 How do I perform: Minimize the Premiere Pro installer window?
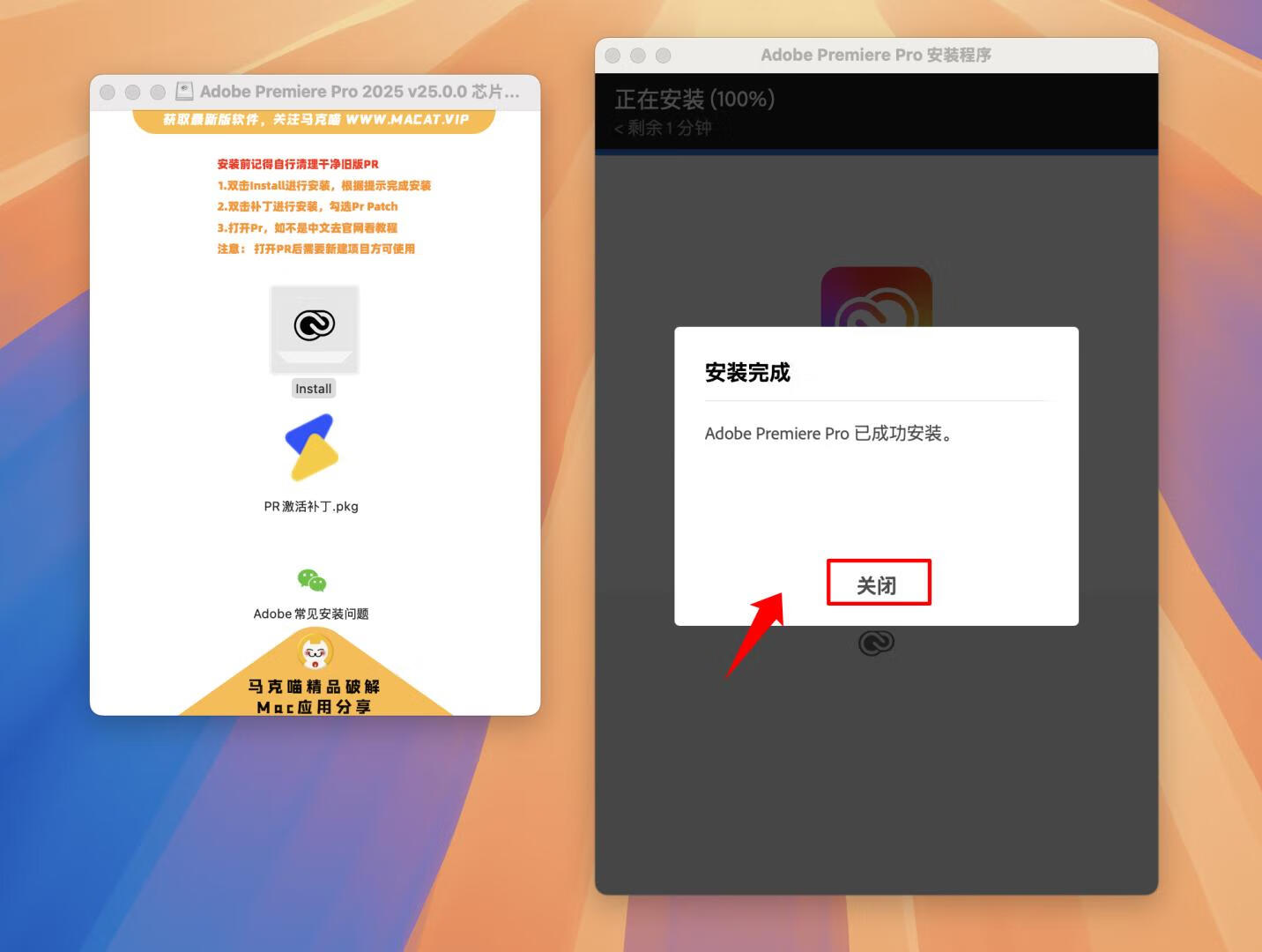click(638, 56)
